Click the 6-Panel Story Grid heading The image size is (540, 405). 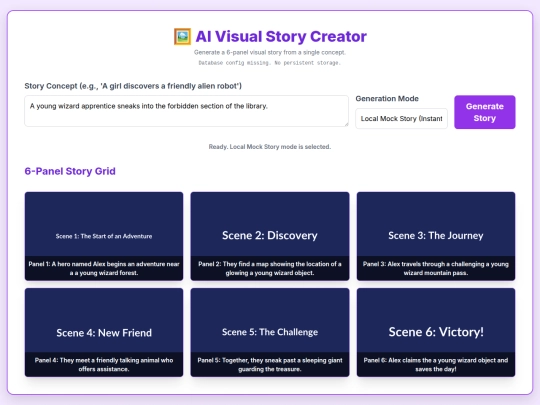[x=70, y=171]
